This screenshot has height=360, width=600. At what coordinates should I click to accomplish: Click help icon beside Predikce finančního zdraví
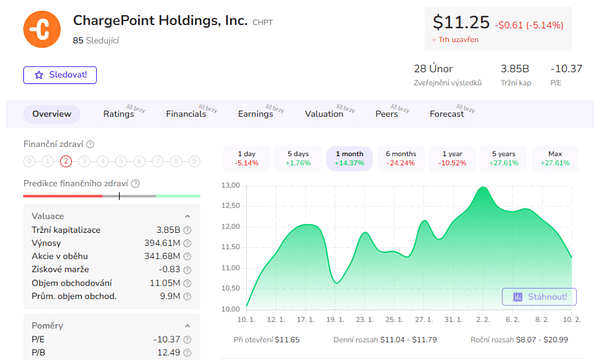[x=135, y=184]
